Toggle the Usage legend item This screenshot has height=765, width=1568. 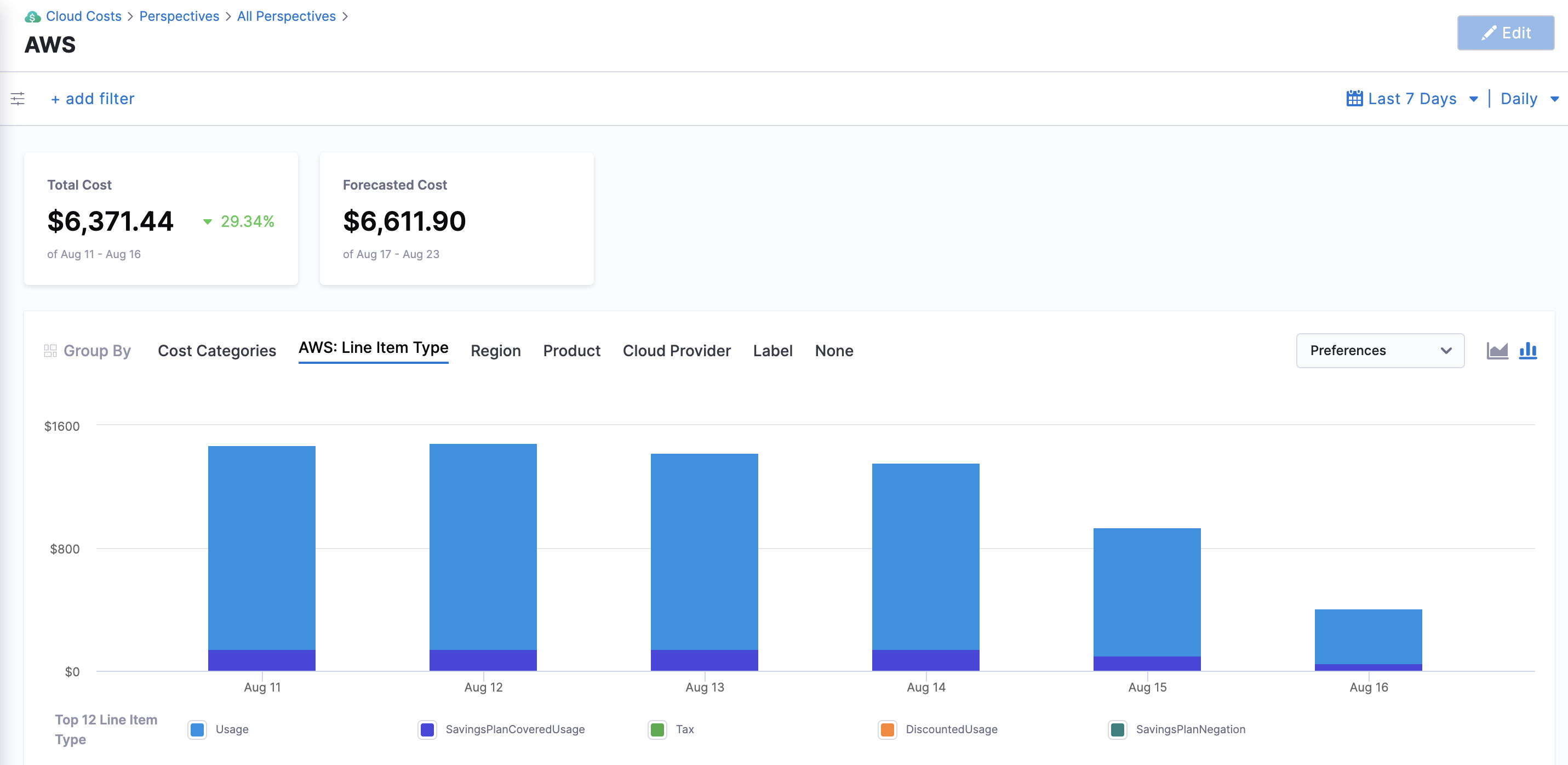219,729
